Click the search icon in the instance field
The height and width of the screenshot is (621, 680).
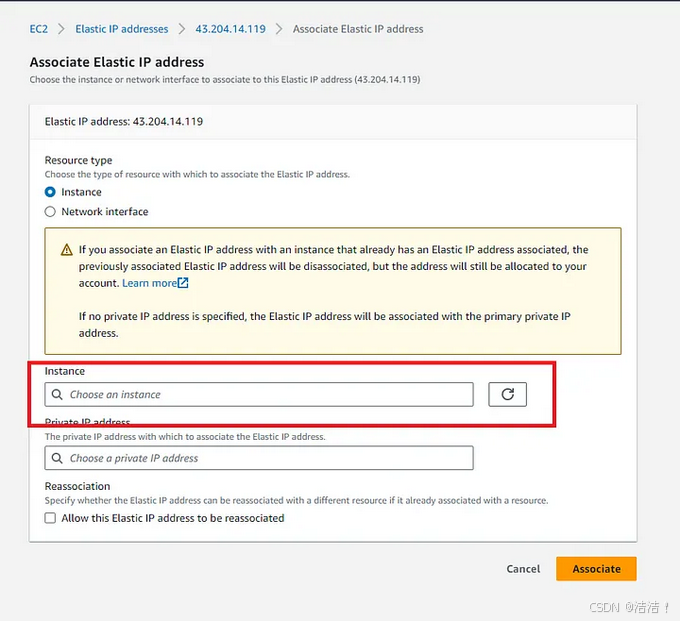click(57, 394)
